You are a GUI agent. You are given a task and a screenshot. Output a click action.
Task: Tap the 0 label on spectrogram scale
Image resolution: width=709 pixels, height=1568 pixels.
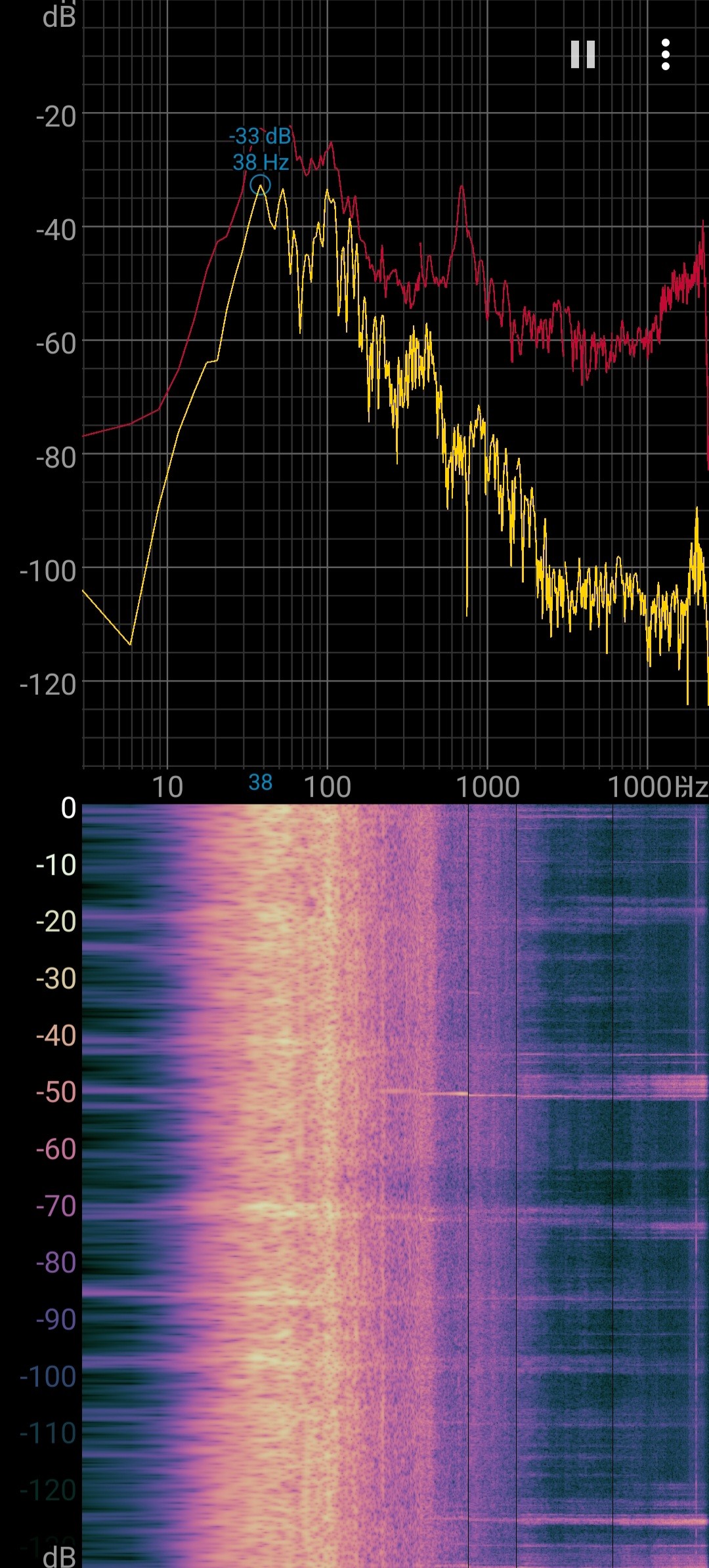click(x=68, y=808)
